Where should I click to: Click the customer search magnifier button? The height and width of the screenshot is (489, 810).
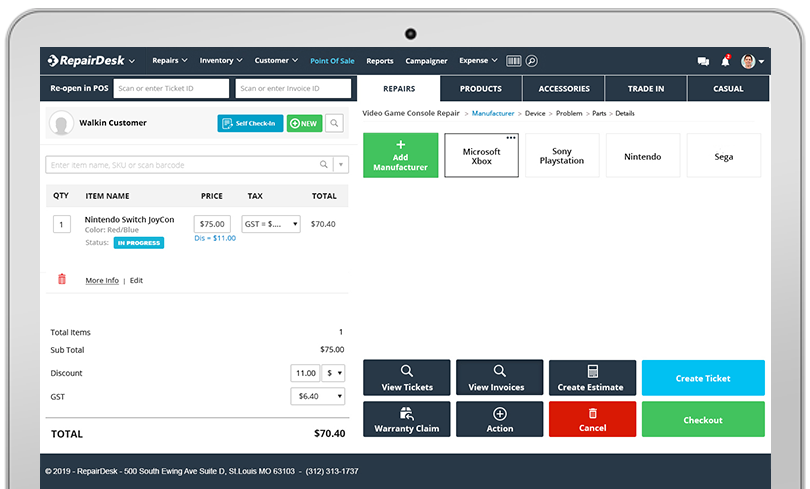(334, 123)
